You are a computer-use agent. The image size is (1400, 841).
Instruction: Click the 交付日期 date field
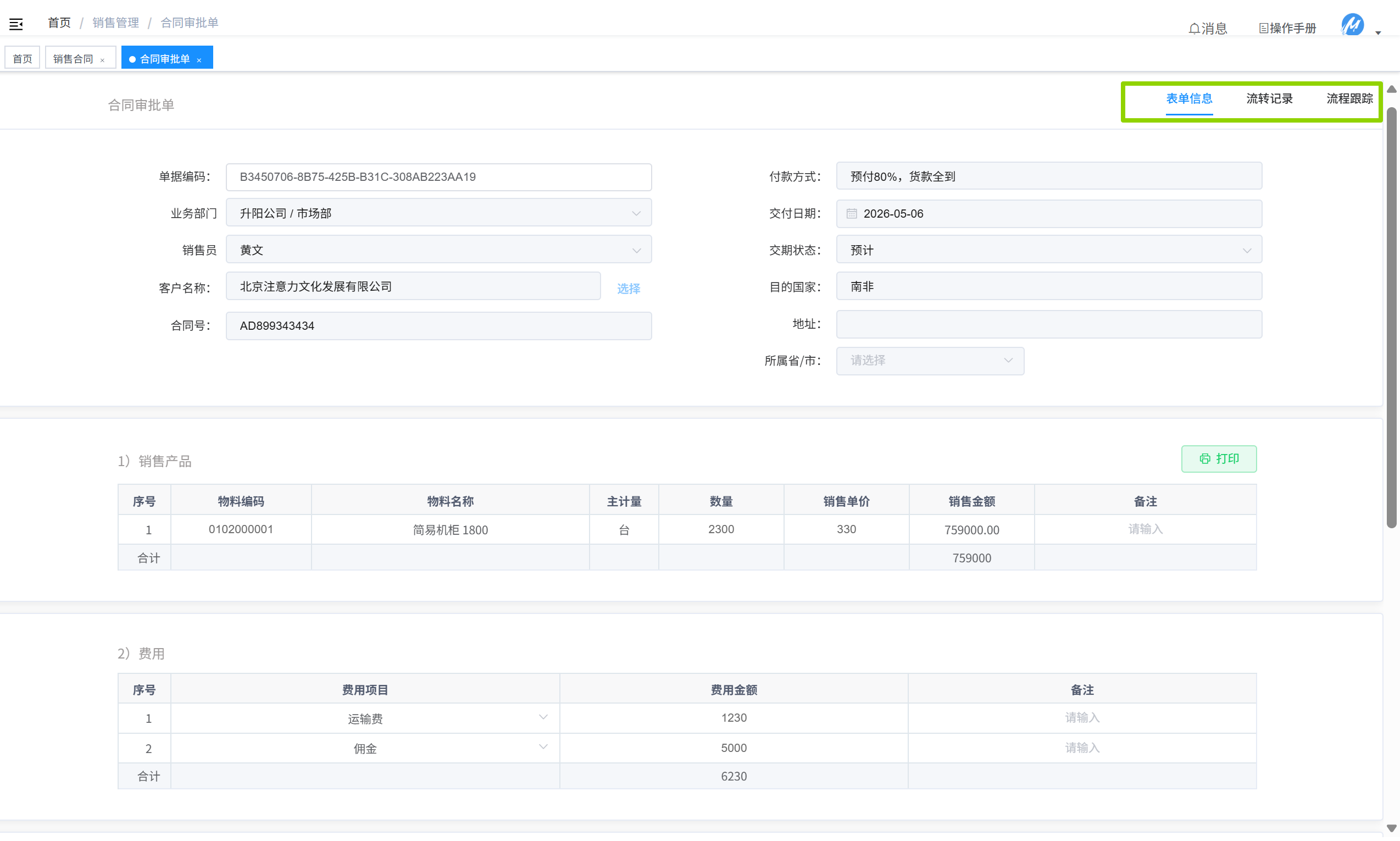tap(1049, 214)
